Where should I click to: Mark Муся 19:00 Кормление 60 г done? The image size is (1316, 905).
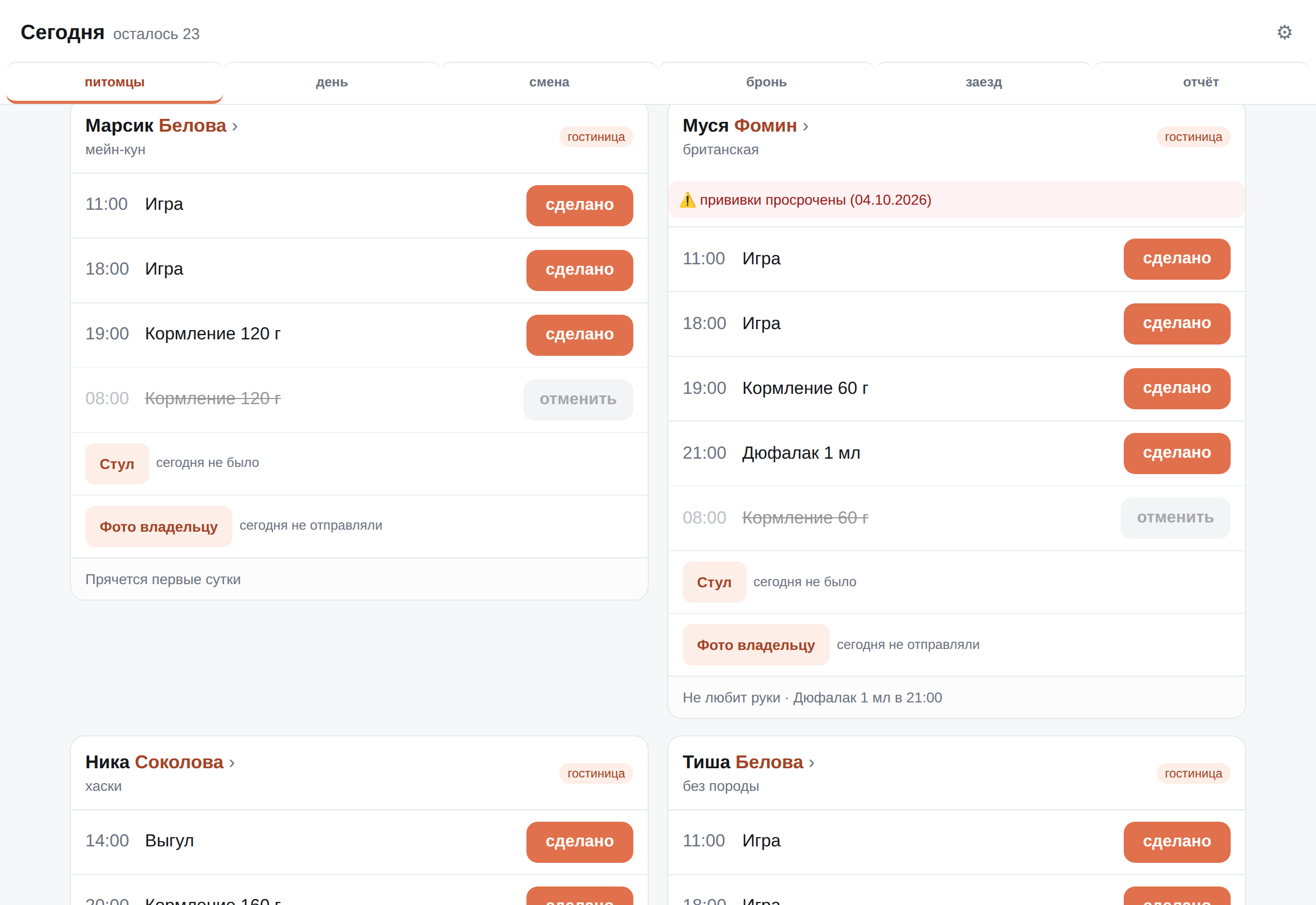click(x=1177, y=388)
